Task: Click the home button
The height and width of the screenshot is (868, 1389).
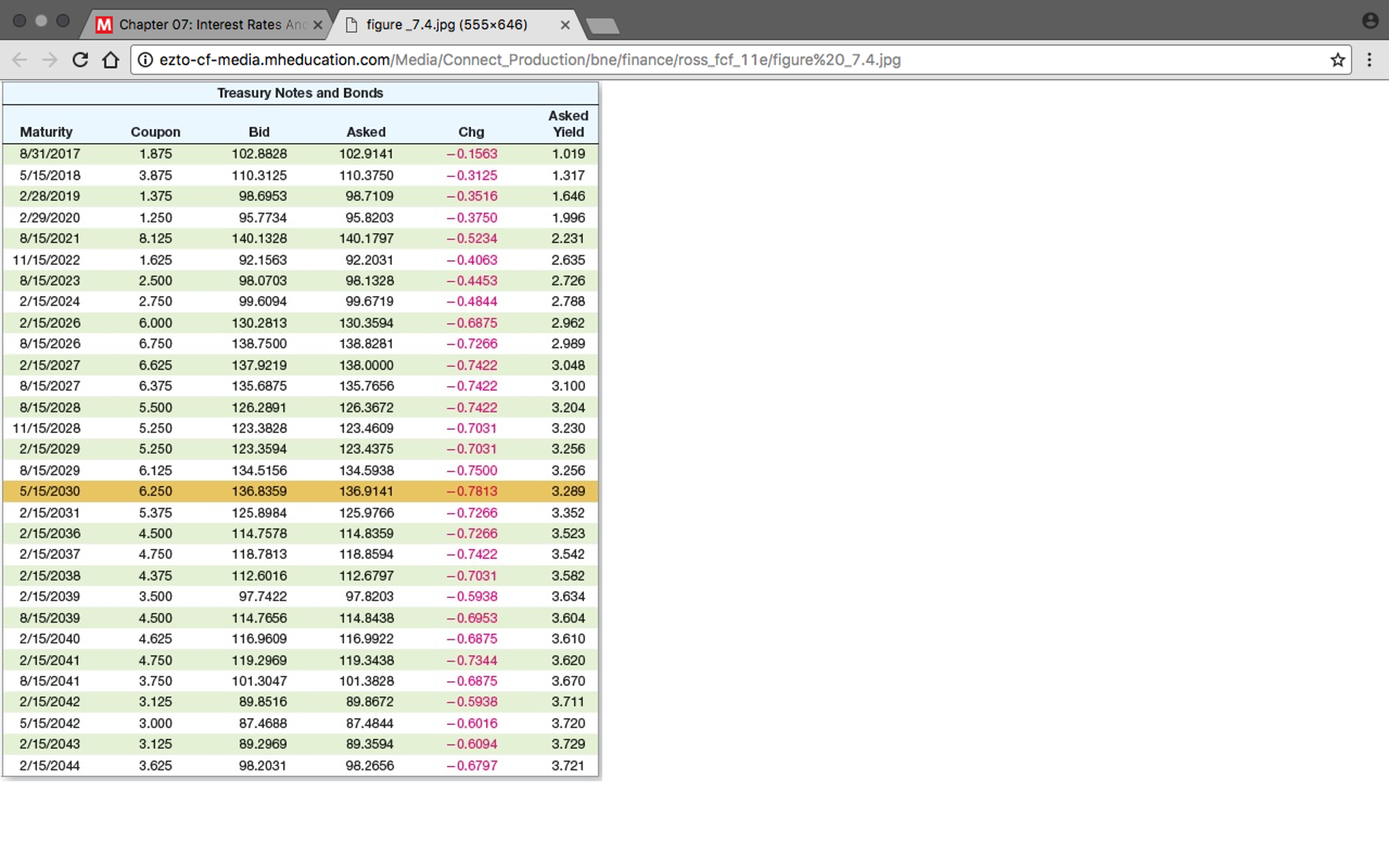Action: [111, 60]
